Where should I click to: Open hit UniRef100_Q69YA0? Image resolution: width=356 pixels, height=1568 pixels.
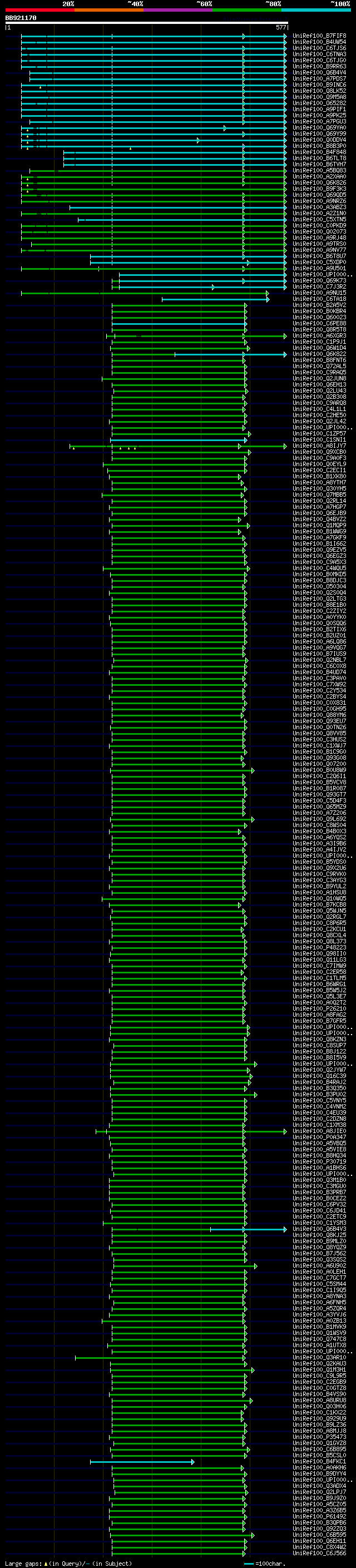(319, 128)
